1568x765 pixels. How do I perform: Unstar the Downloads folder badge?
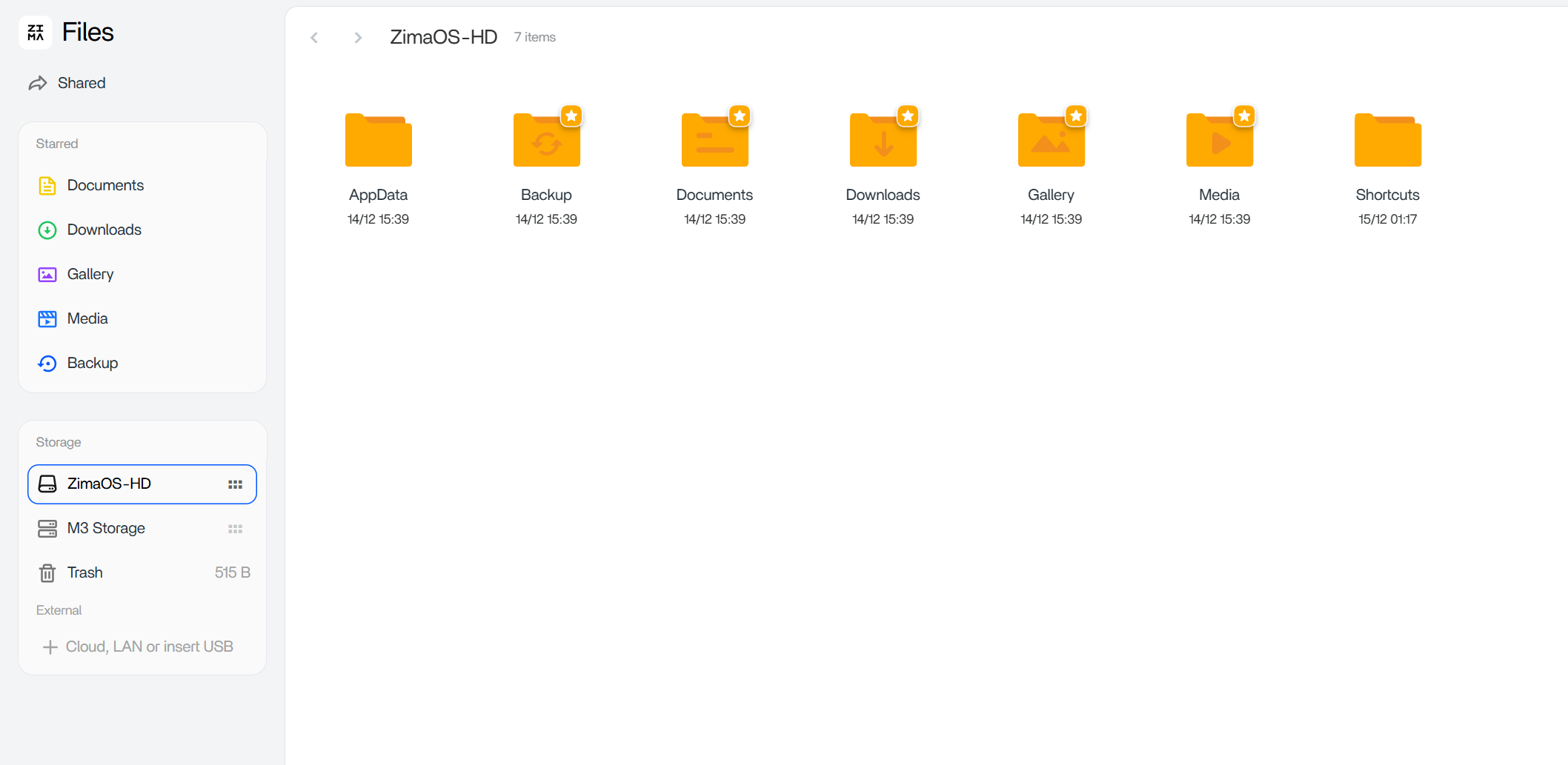[908, 116]
